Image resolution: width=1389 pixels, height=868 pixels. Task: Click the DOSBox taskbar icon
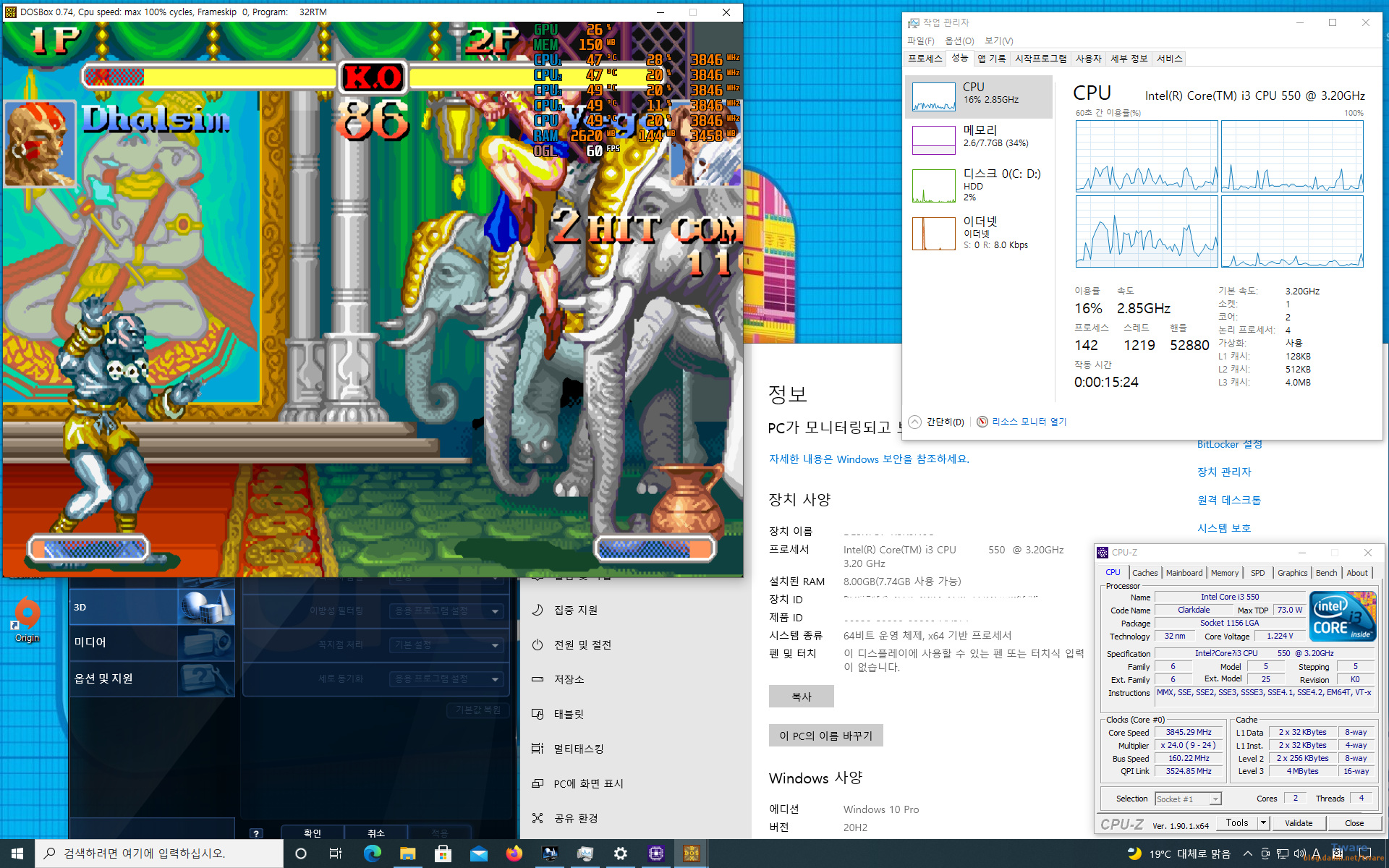691,854
